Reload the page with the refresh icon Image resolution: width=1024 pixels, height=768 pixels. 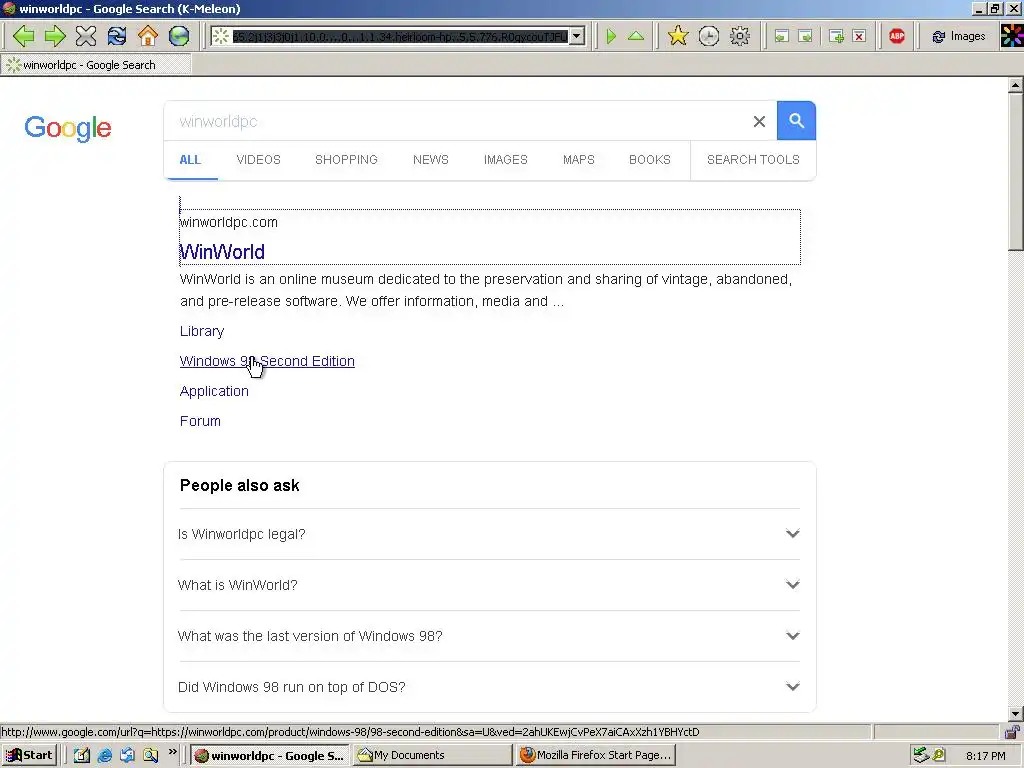(x=117, y=36)
